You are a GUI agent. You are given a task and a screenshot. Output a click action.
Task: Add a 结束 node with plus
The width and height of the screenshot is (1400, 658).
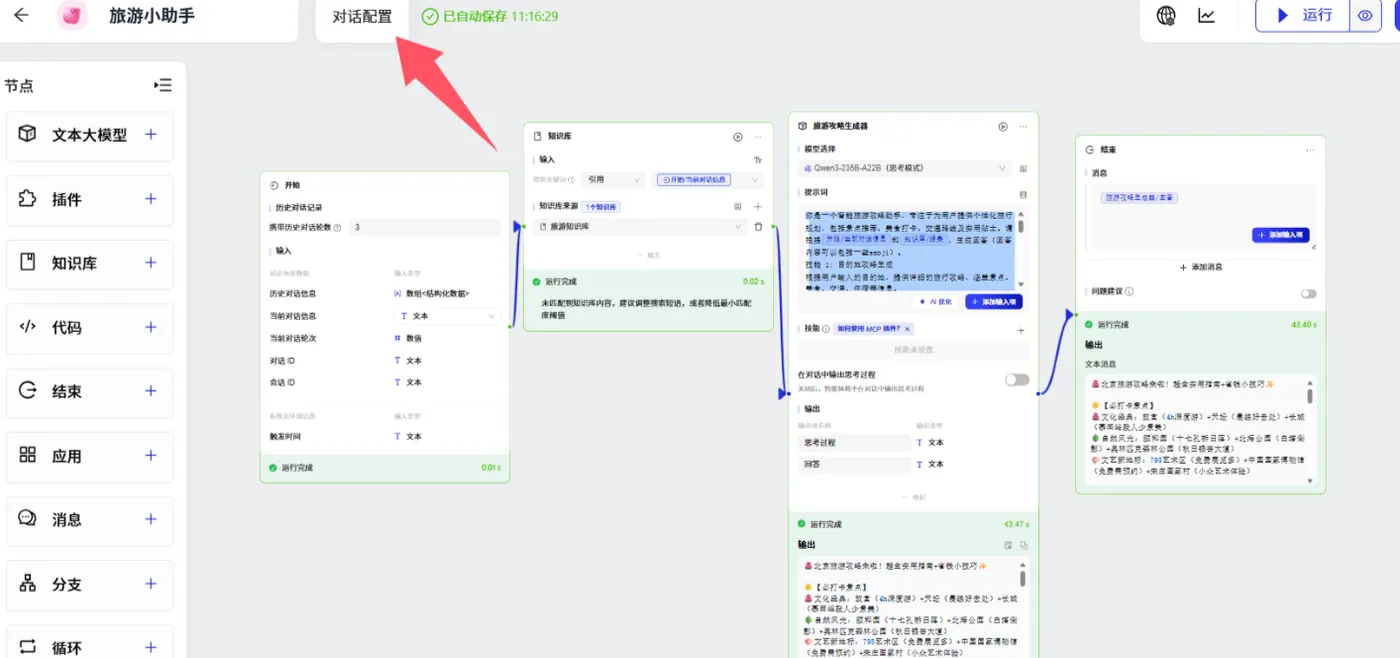[151, 391]
